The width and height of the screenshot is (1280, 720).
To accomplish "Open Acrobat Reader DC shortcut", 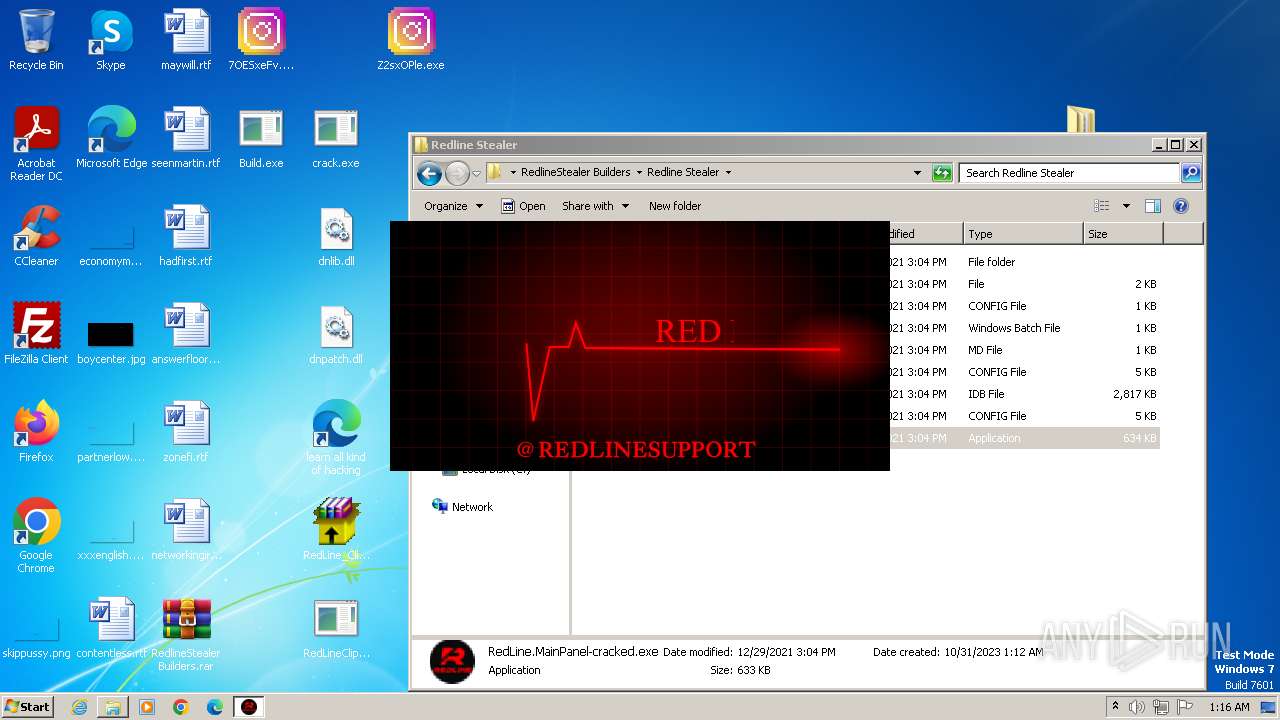I will click(x=36, y=144).
